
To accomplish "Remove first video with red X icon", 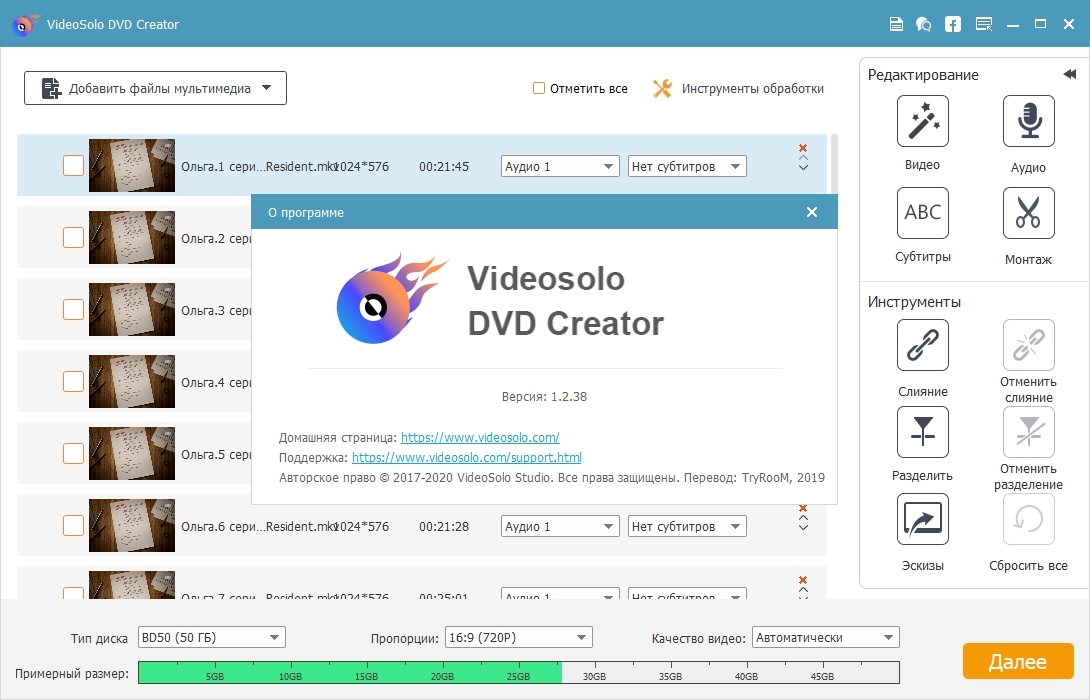I will (x=803, y=148).
